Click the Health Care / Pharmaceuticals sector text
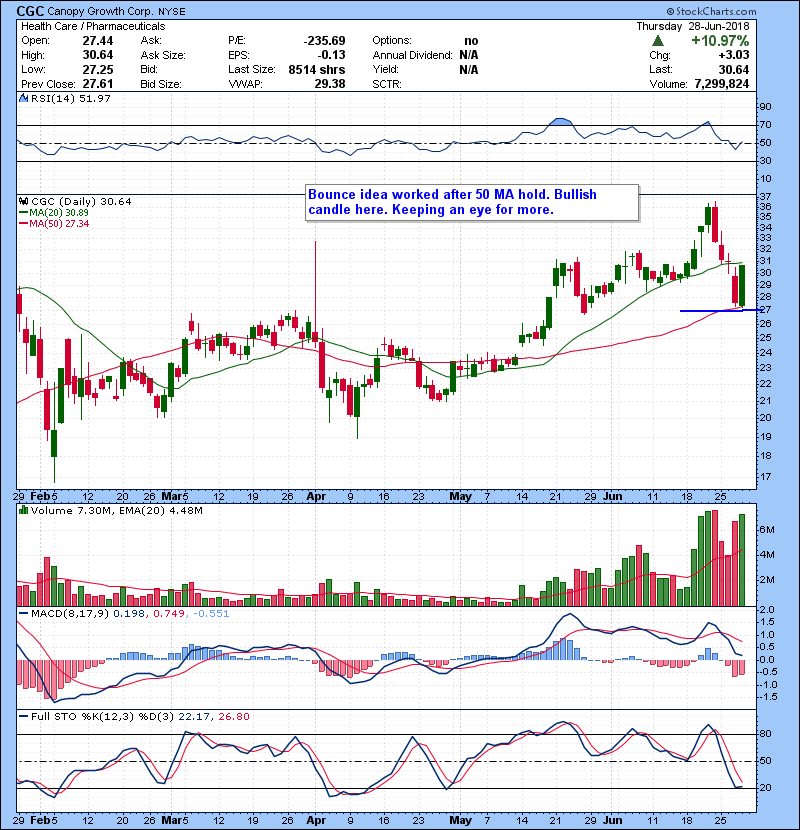800x830 pixels. 93,26
